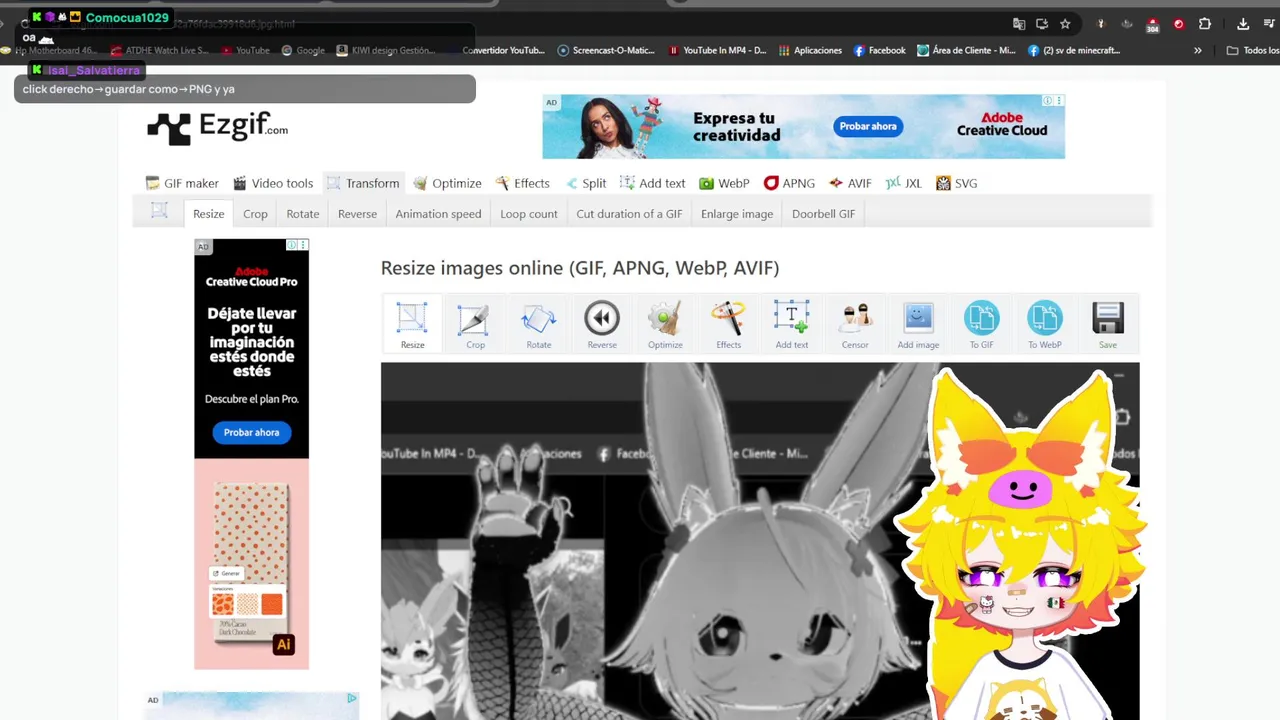Switch to the Resize sub-tab
Viewport: 1280px width, 720px height.
pyautogui.click(x=209, y=214)
